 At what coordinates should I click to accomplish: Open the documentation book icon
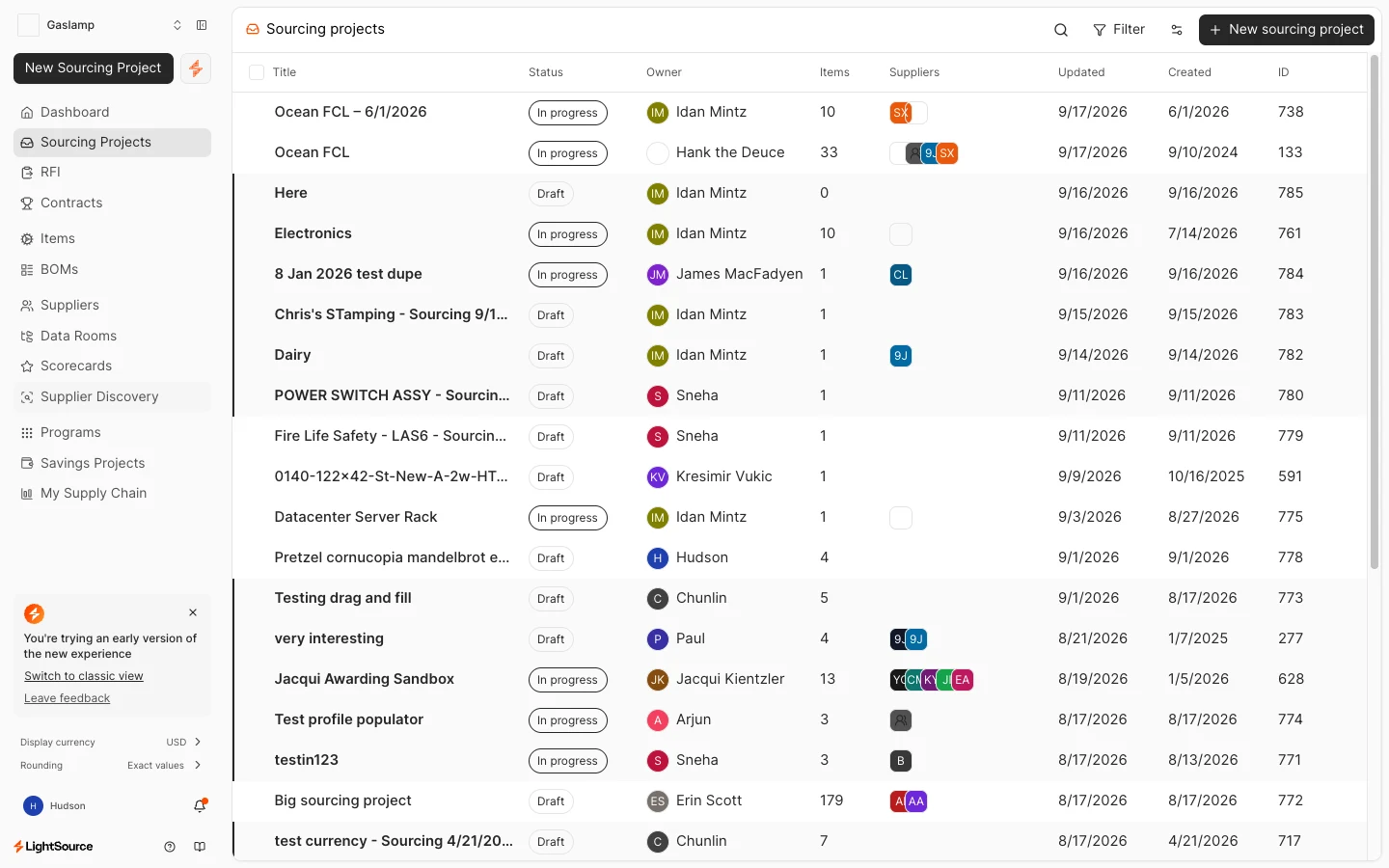pos(200,847)
